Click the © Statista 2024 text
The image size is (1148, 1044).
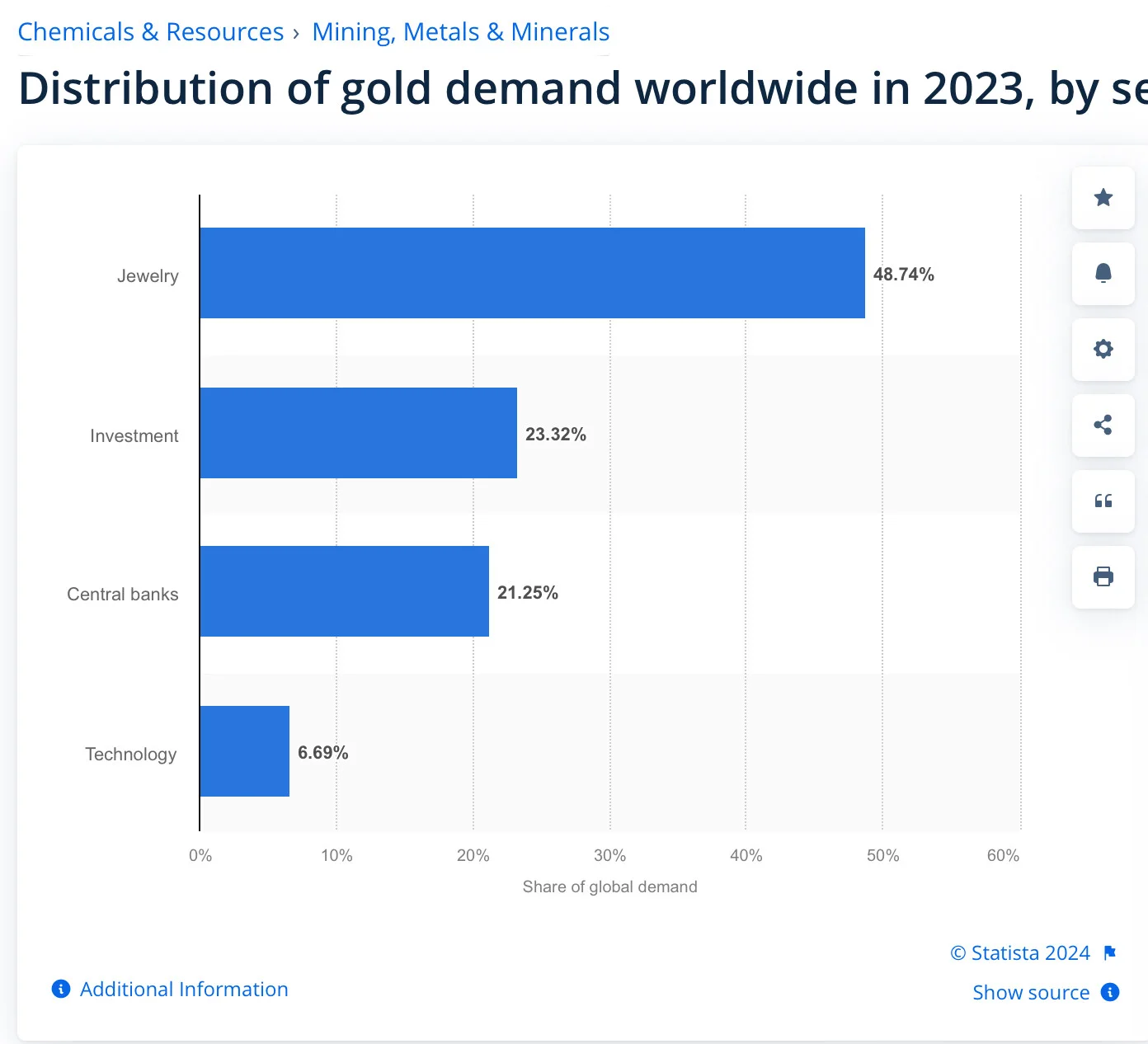coord(1020,953)
